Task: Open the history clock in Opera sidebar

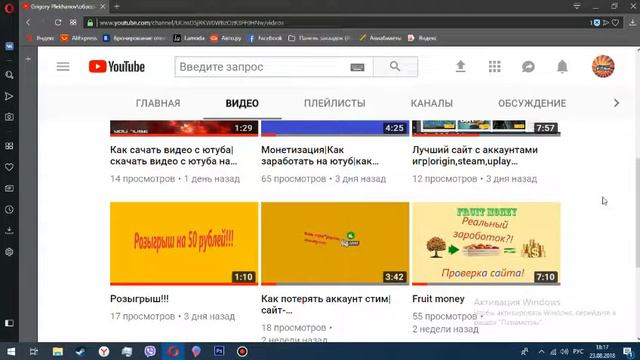Action: 9,209
